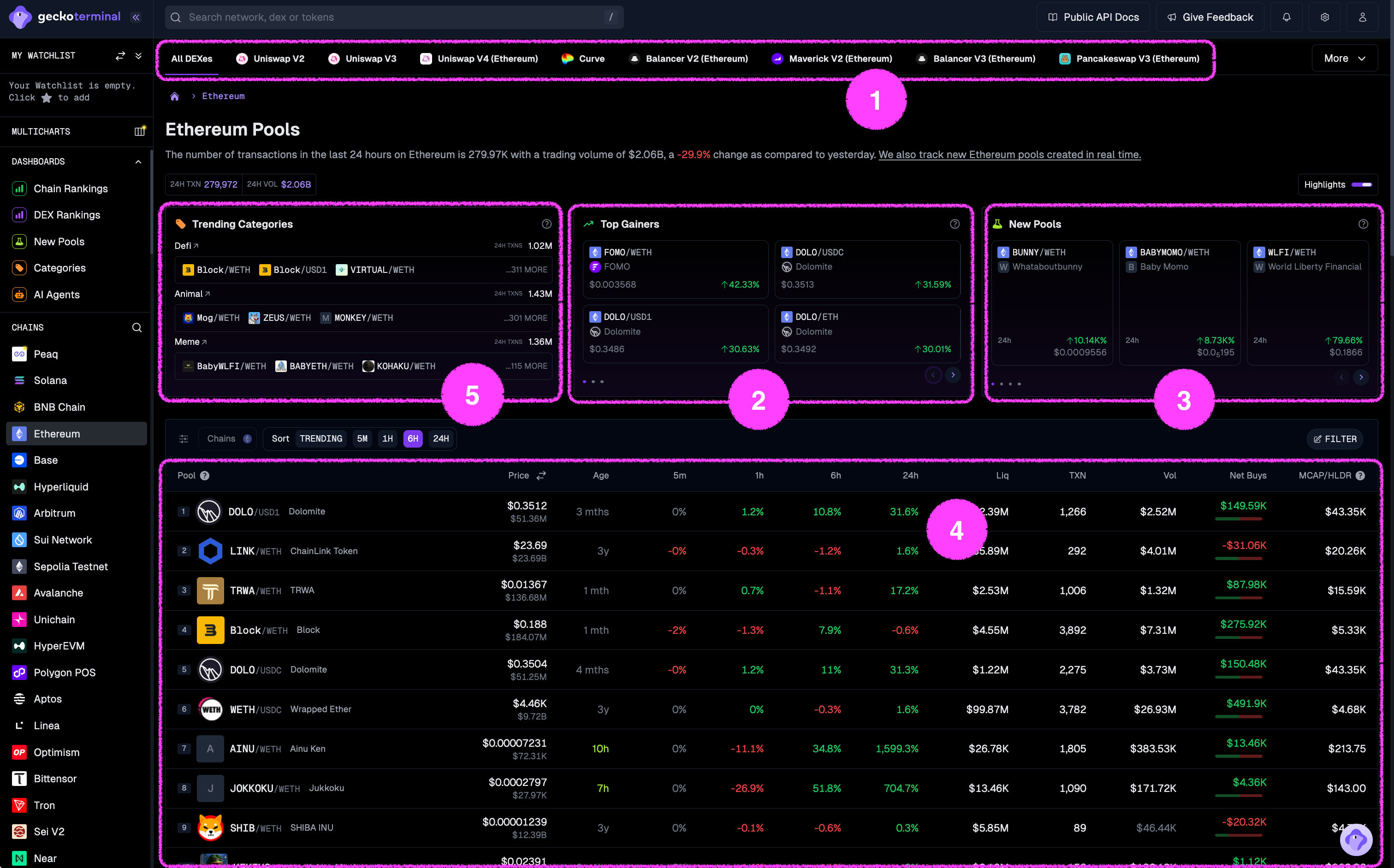
Task: Expand the My Watchlist chevron
Action: pyautogui.click(x=138, y=56)
